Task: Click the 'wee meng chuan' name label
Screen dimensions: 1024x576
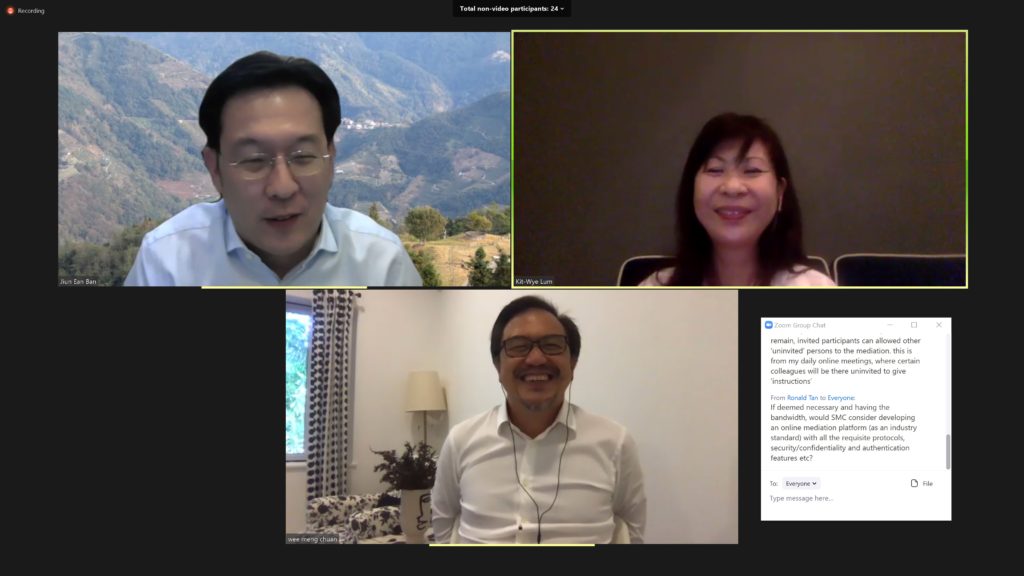Action: [313, 538]
